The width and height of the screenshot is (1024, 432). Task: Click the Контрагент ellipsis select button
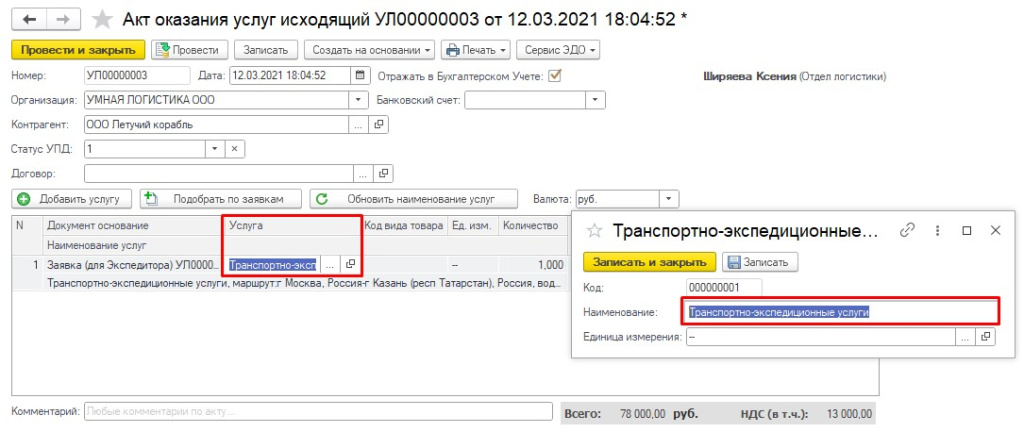pyautogui.click(x=359, y=125)
